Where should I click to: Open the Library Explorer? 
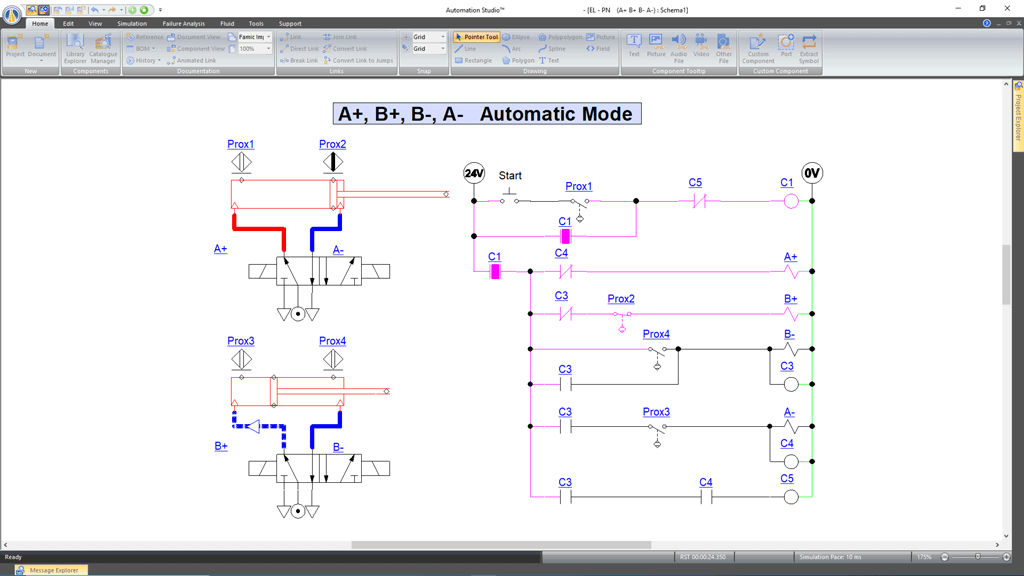[x=75, y=48]
